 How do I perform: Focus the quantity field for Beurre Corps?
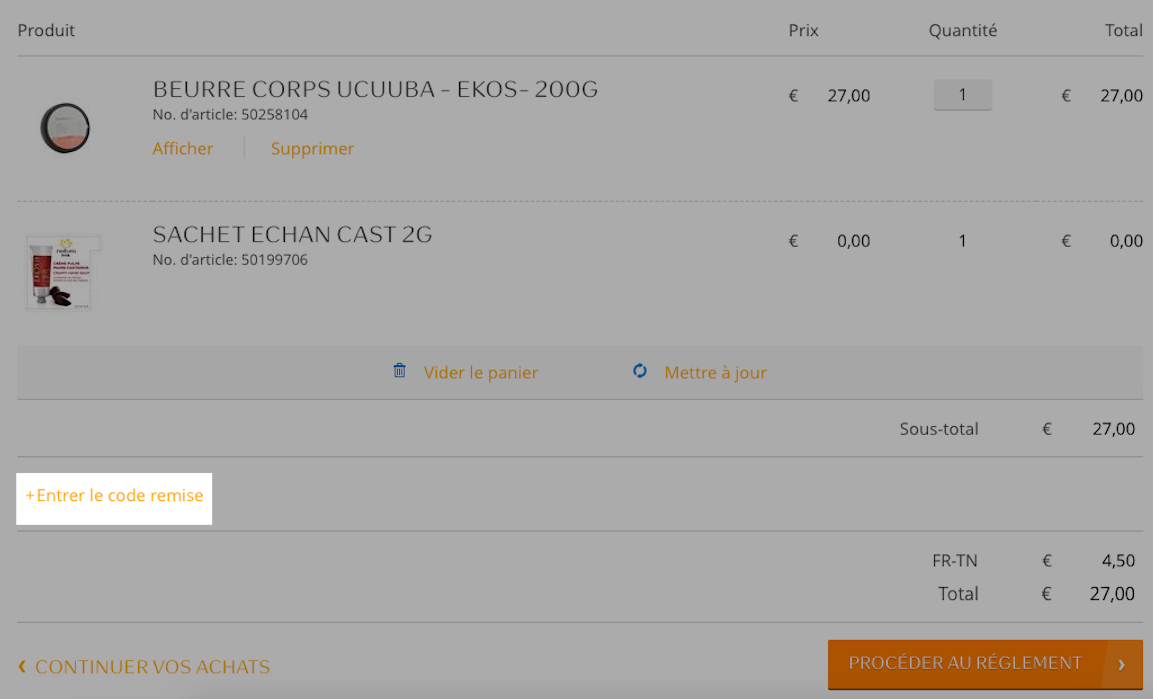963,95
